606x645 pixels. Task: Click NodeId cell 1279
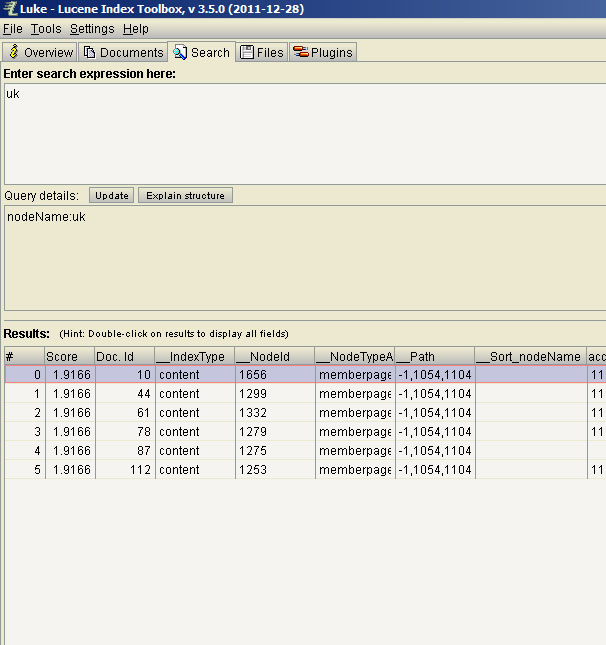tap(275, 431)
